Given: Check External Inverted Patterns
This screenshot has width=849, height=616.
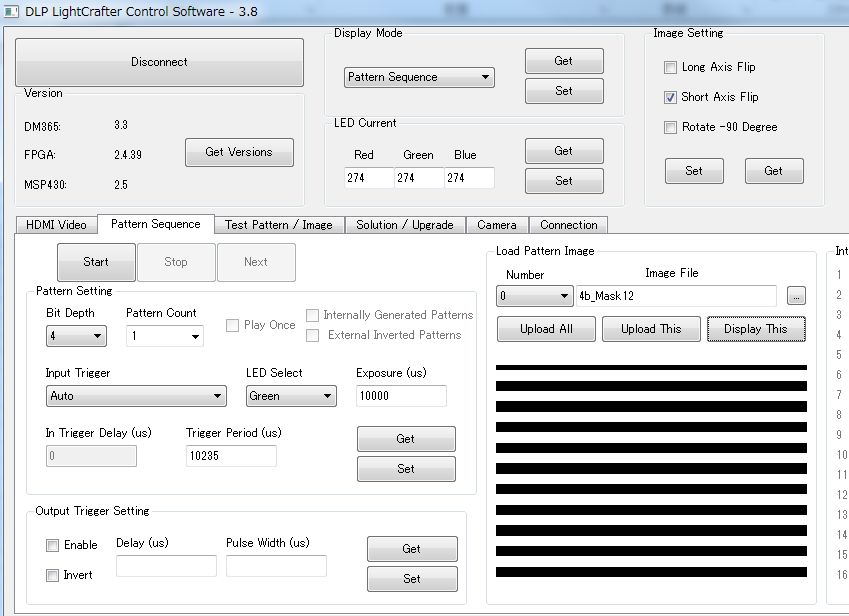Looking at the screenshot, I should [312, 336].
